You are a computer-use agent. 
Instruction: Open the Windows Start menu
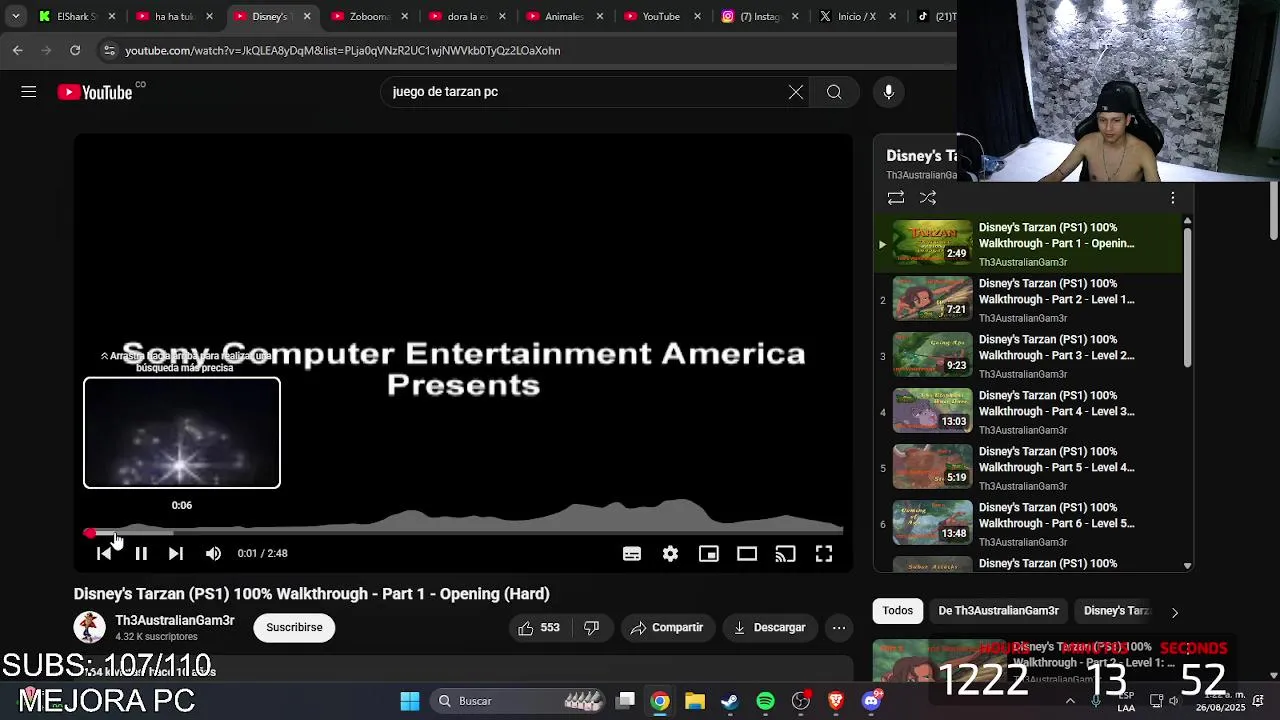[x=410, y=701]
